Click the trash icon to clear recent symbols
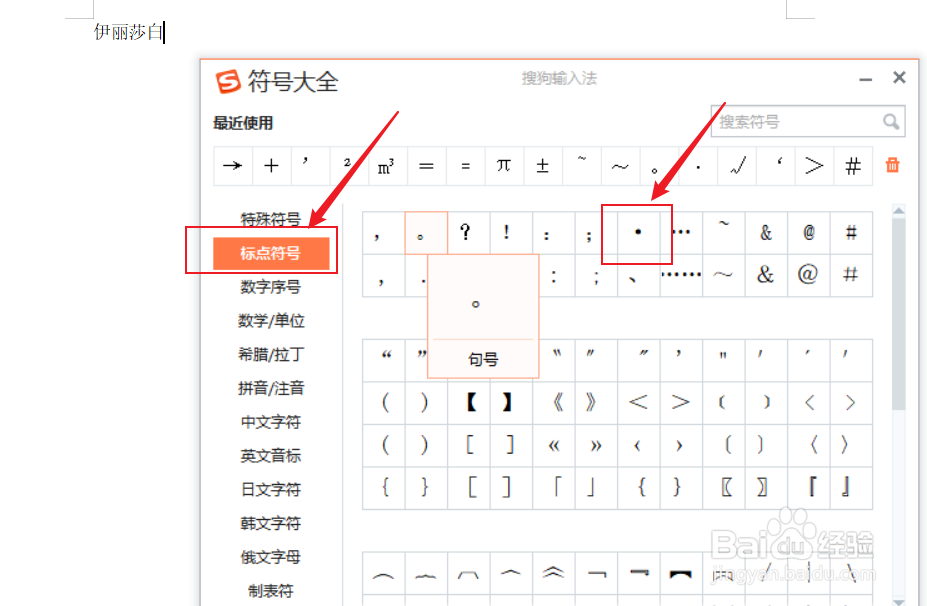927x606 pixels. [x=893, y=166]
